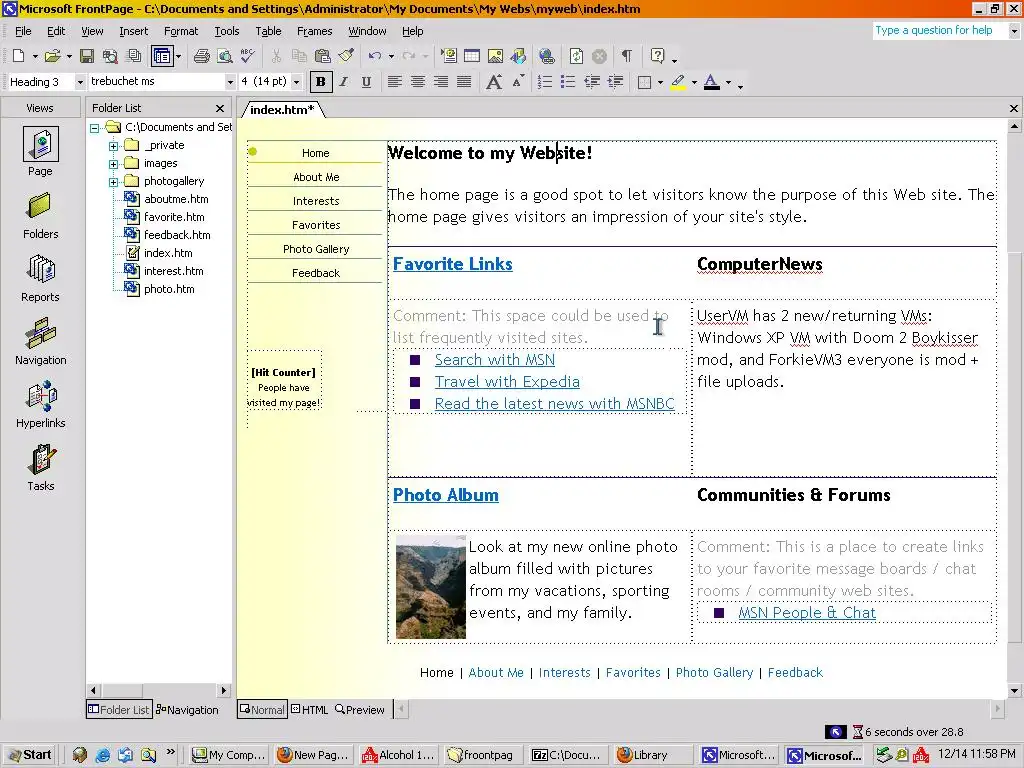Apply a bulleted list
This screenshot has height=768, width=1024.
(568, 82)
